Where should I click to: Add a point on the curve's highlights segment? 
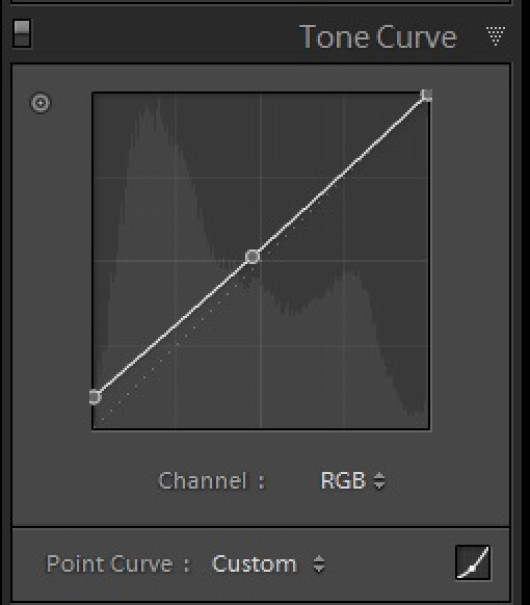click(x=339, y=176)
